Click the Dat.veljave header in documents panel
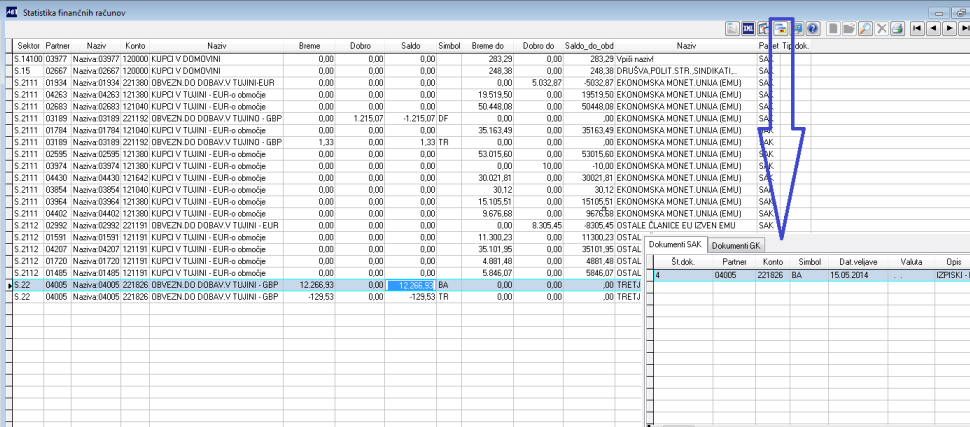The image size is (970, 427). (859, 262)
